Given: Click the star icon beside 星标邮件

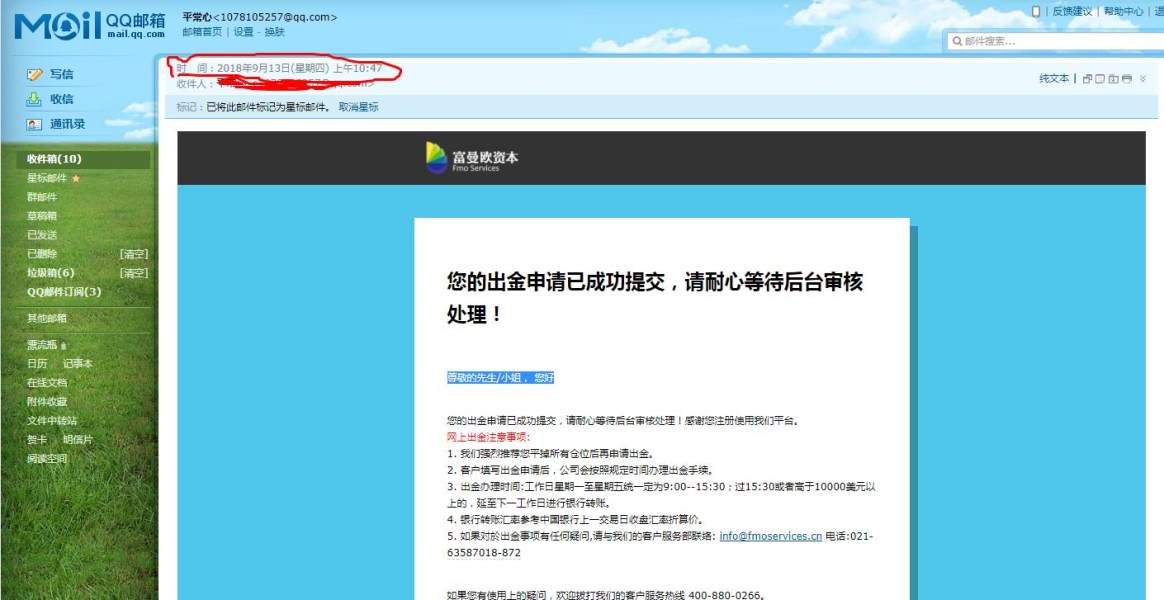Looking at the screenshot, I should click(76, 178).
